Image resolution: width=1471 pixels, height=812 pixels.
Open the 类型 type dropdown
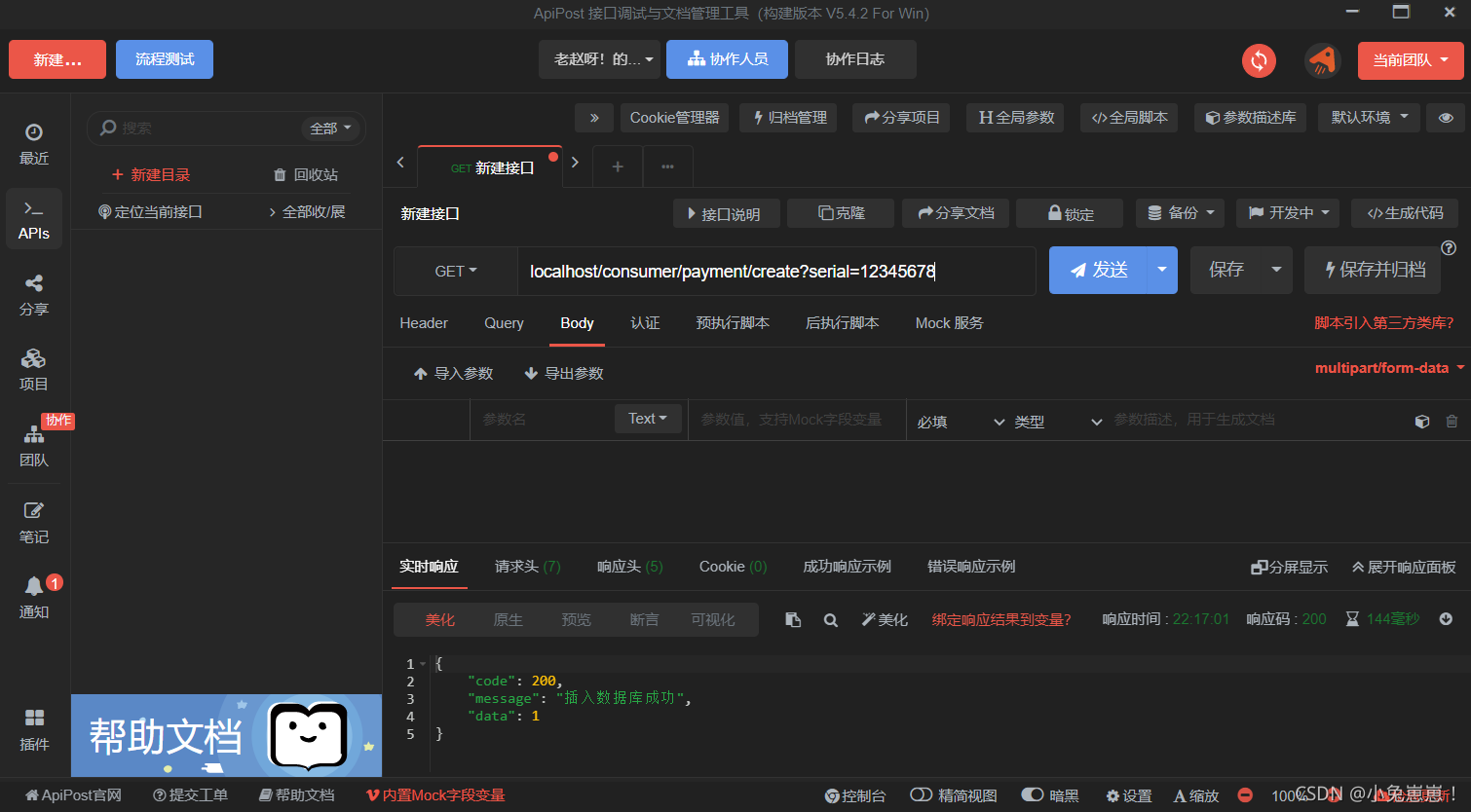(1058, 422)
